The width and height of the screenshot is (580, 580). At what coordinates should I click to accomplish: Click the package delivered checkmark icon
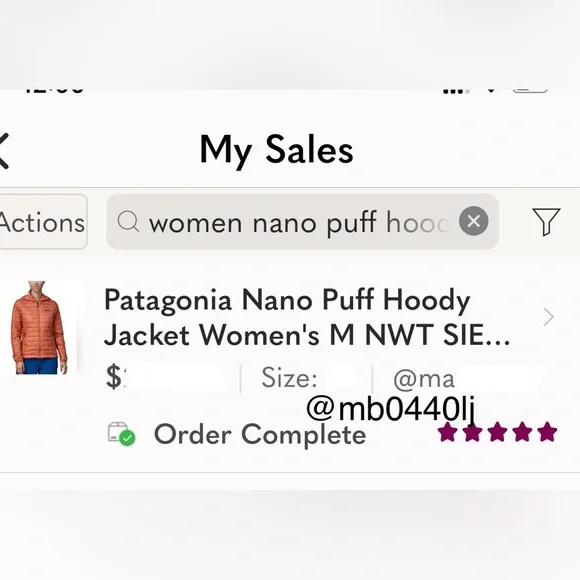(x=122, y=434)
